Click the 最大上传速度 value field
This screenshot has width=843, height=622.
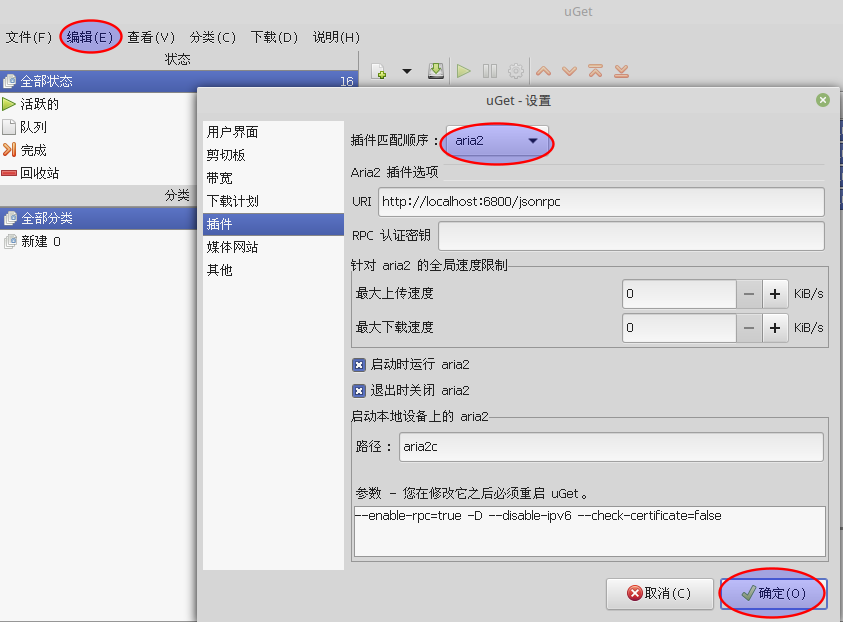point(679,294)
